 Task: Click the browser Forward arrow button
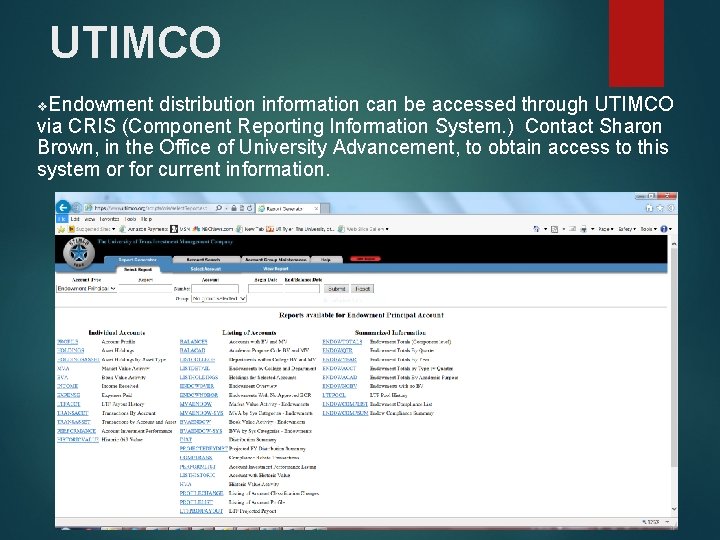[77, 208]
